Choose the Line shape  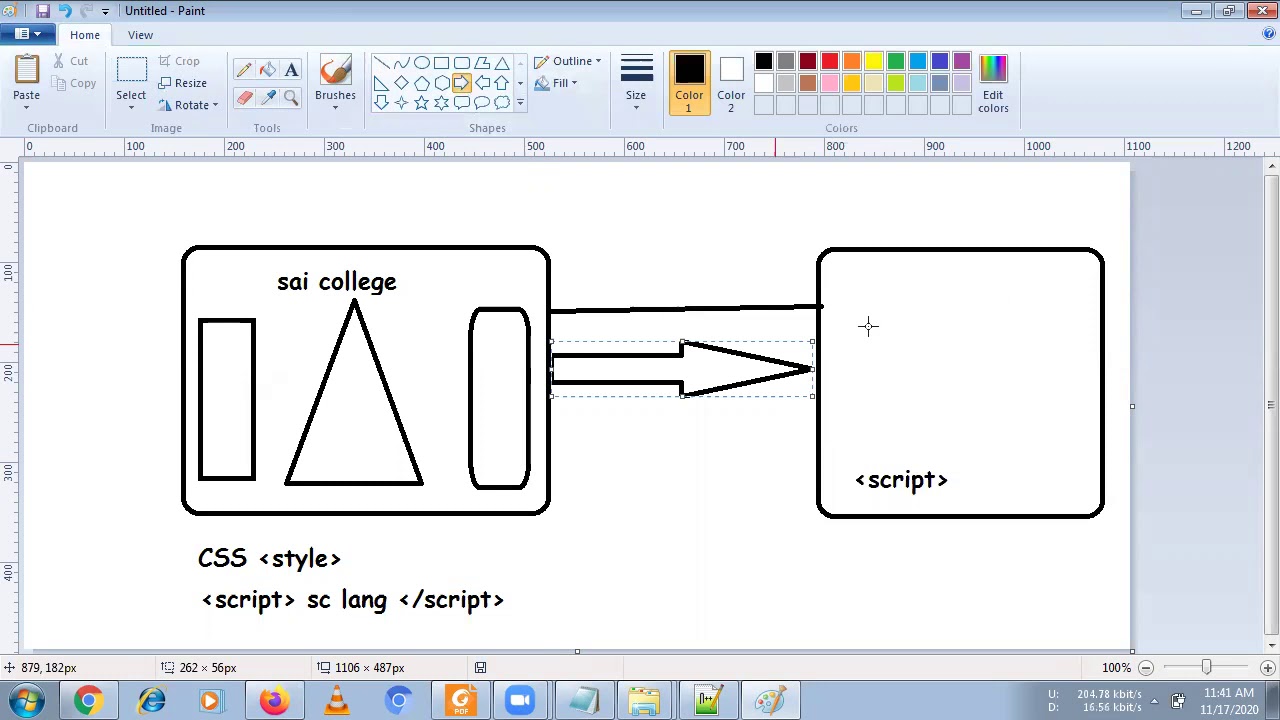[381, 63]
